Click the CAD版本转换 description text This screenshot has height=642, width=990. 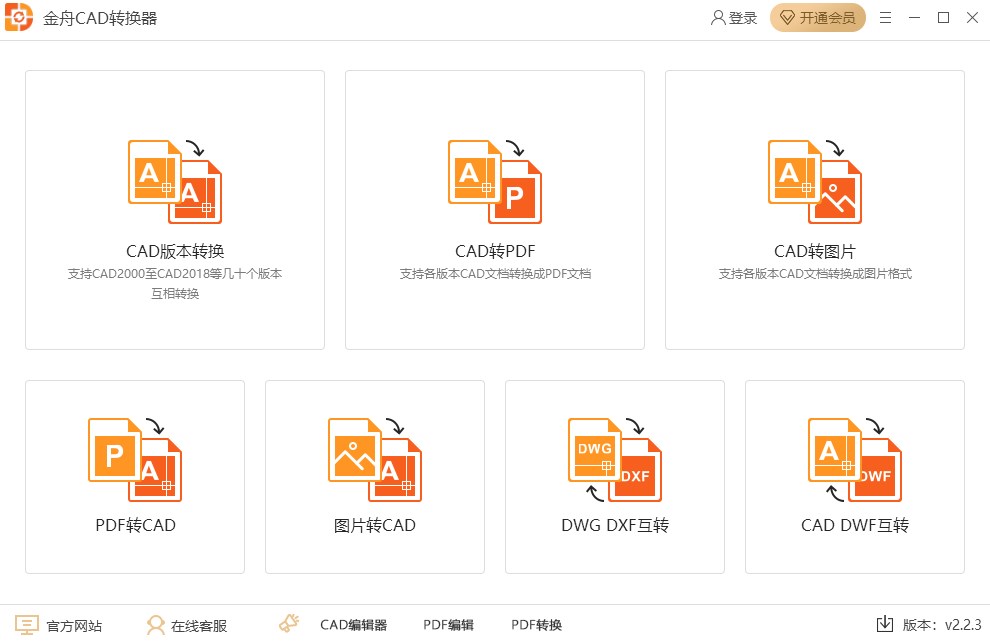coord(175,283)
